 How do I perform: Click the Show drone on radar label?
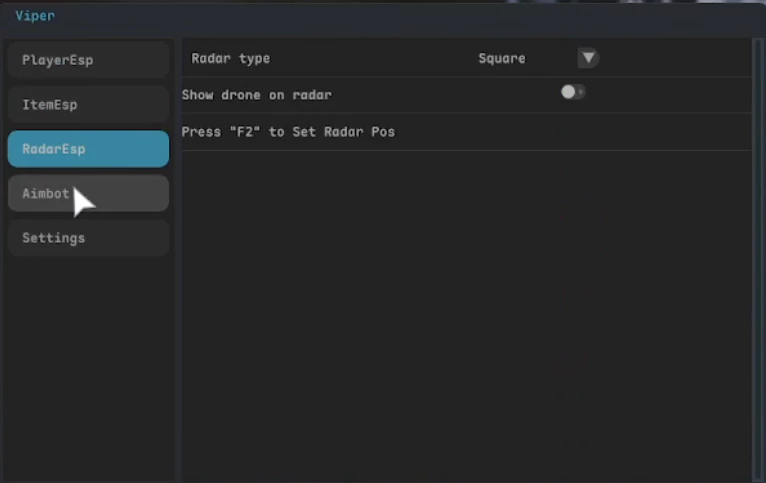click(x=256, y=95)
